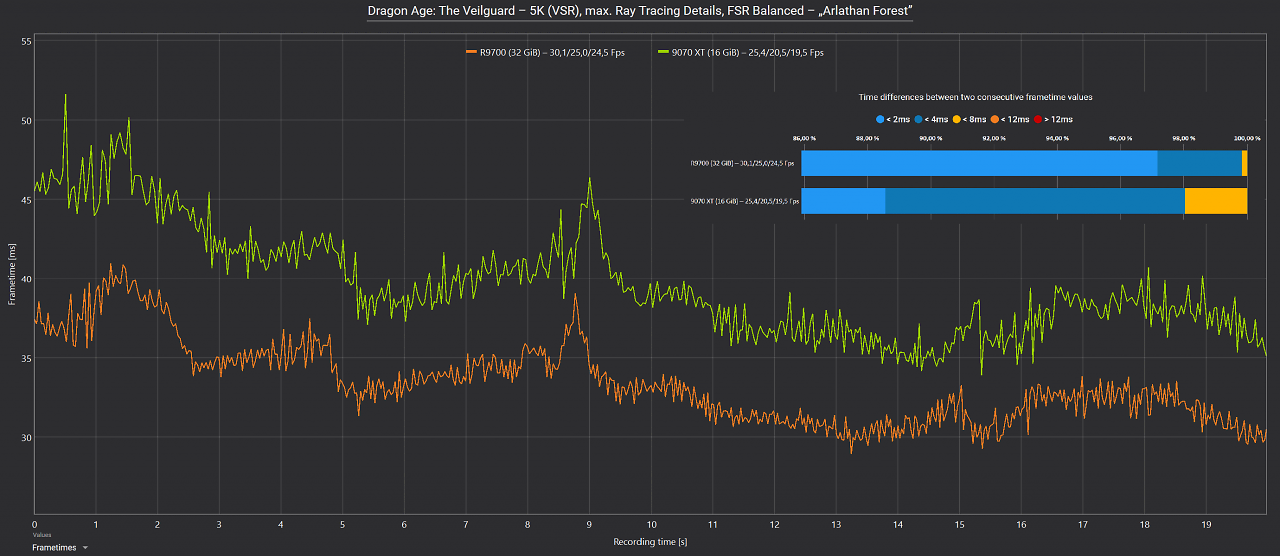Open the Frametimes values dropdown
This screenshot has width=1280, height=556.
(60, 548)
